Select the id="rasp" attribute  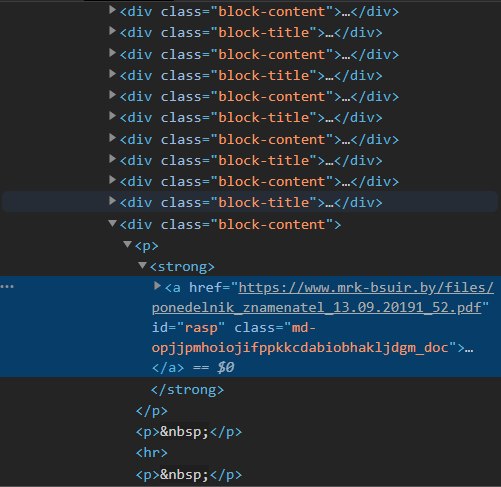(188, 328)
